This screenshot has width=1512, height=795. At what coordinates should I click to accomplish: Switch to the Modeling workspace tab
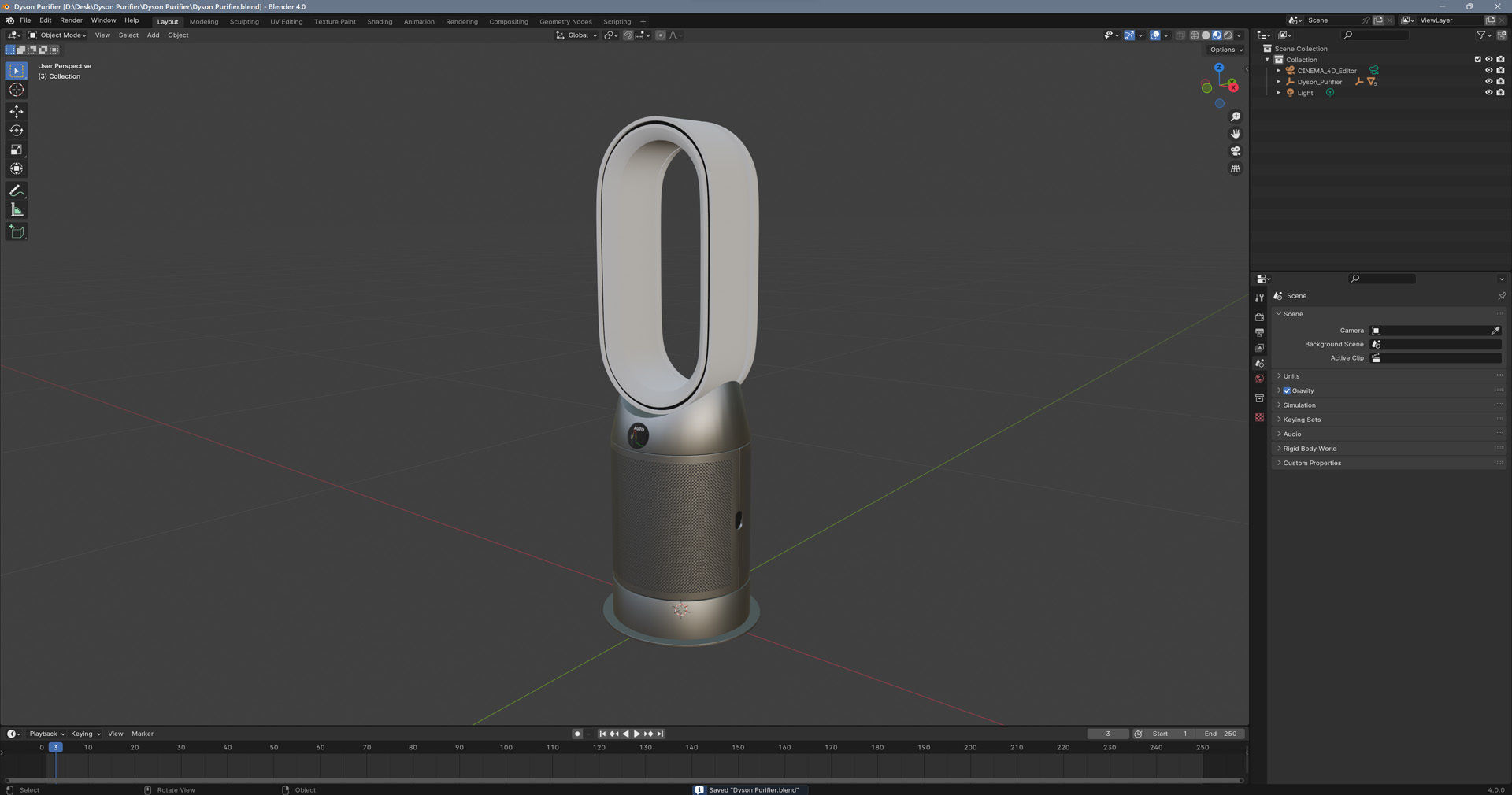(x=204, y=22)
